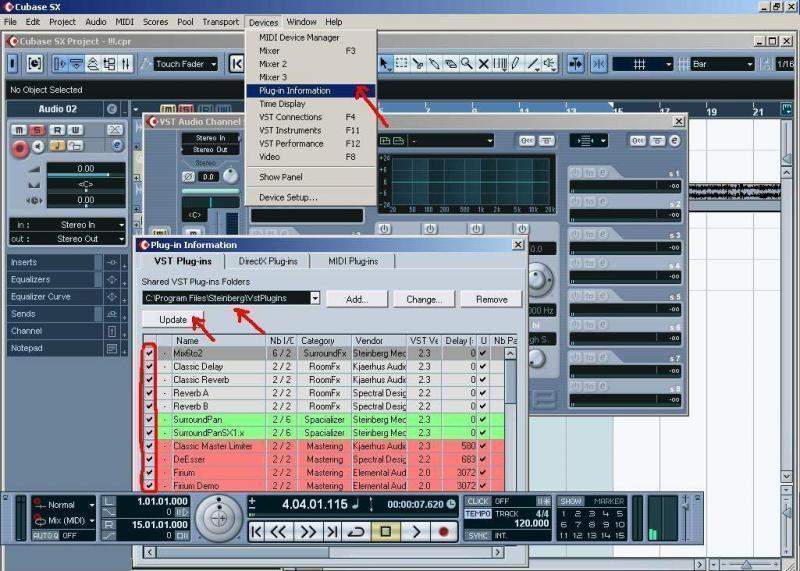
Task: Toggle the Cycle loop button in the transport
Action: coord(355,532)
